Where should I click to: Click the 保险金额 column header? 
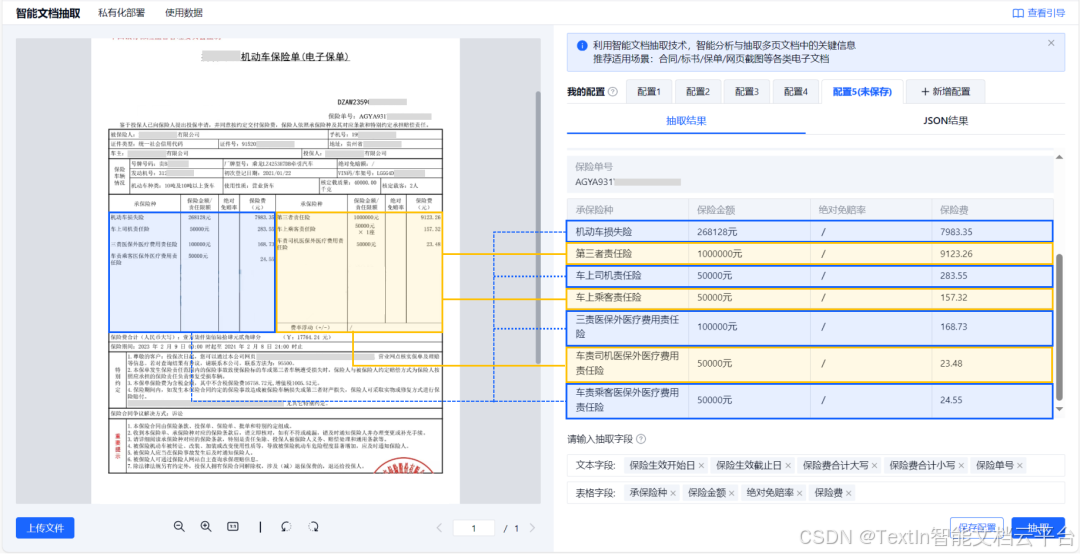(749, 209)
